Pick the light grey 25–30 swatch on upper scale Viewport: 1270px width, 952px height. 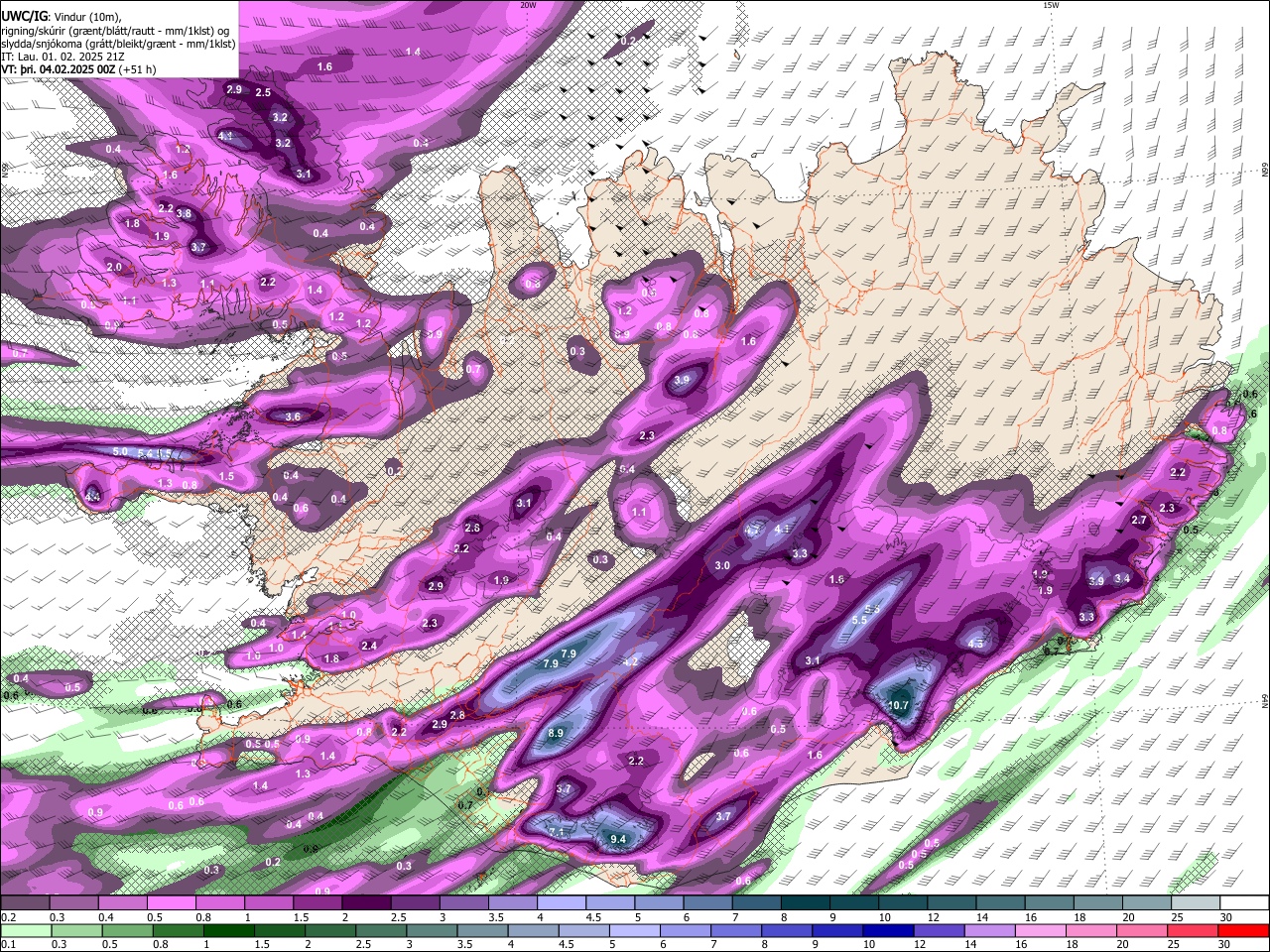click(1197, 901)
